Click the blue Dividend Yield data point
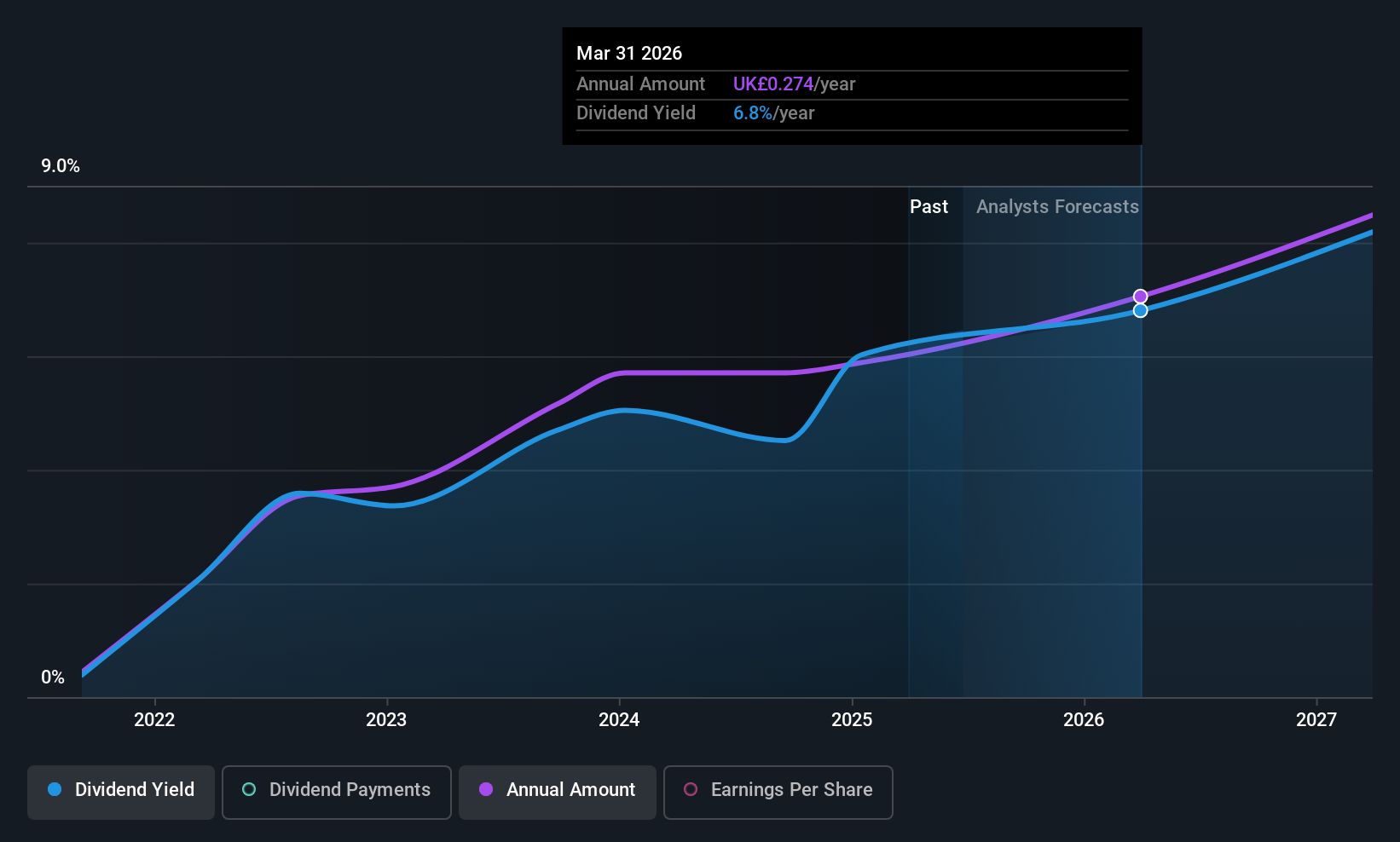This screenshot has height=842, width=1400. (1140, 310)
